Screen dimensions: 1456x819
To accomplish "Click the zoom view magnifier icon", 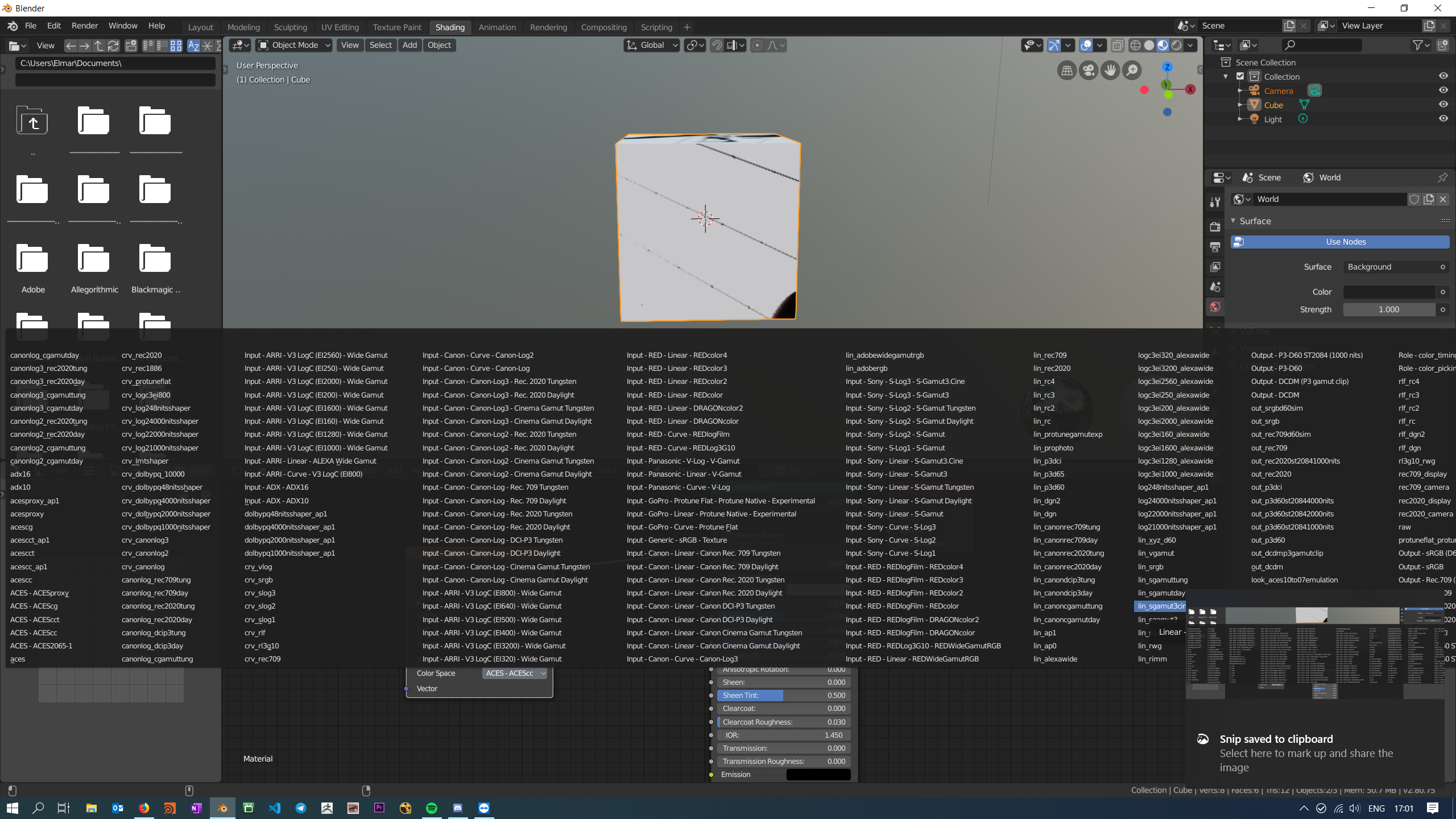I will (x=1132, y=71).
